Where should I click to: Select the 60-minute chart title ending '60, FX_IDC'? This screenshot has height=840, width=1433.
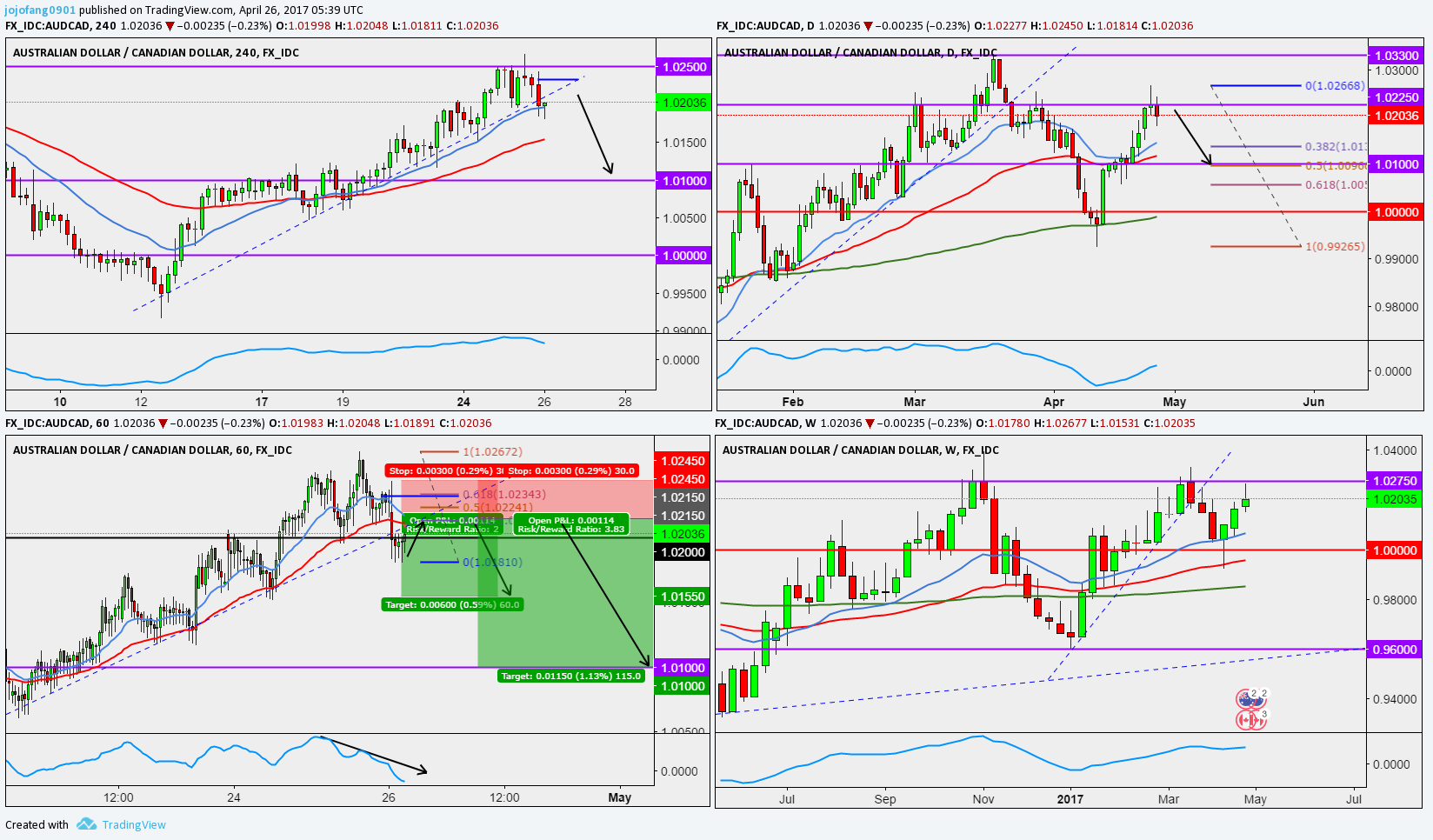(x=153, y=450)
